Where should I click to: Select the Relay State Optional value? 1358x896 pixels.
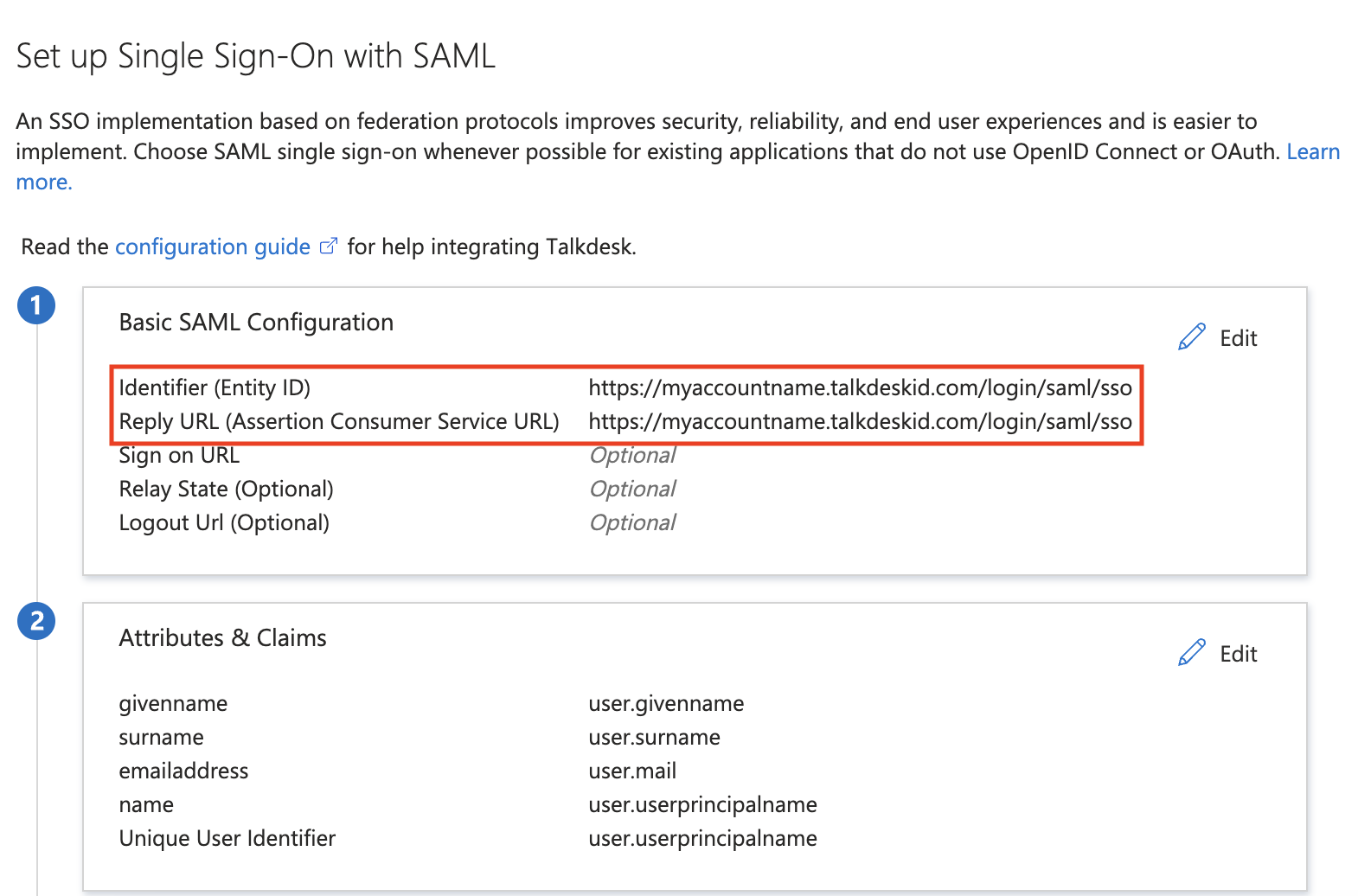coord(632,489)
